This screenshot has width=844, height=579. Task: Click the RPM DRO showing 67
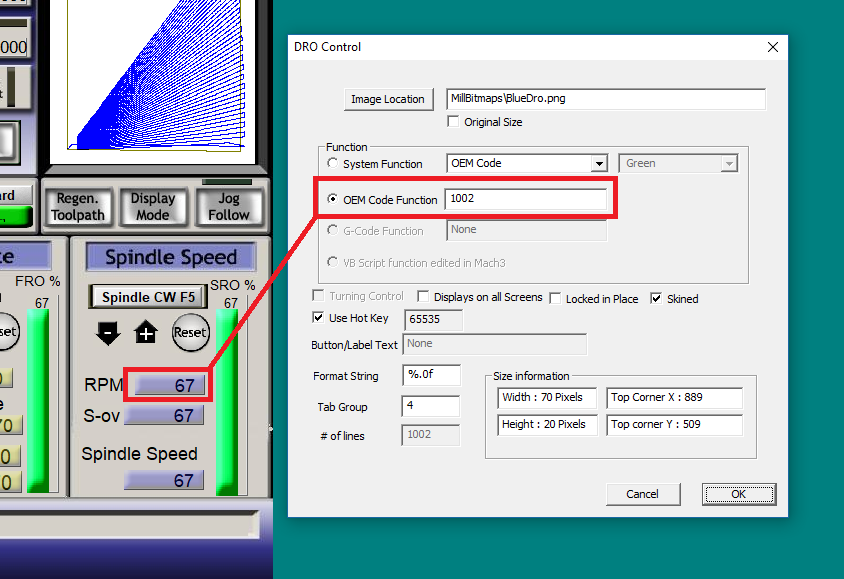tap(170, 385)
